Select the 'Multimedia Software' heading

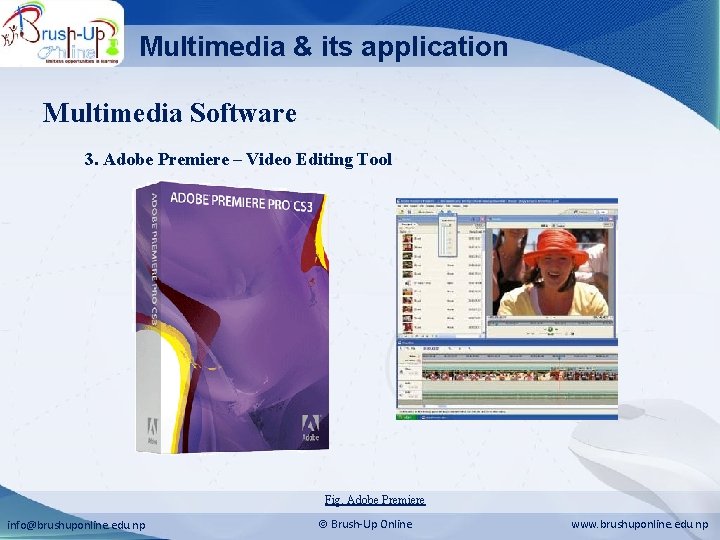[x=169, y=112]
